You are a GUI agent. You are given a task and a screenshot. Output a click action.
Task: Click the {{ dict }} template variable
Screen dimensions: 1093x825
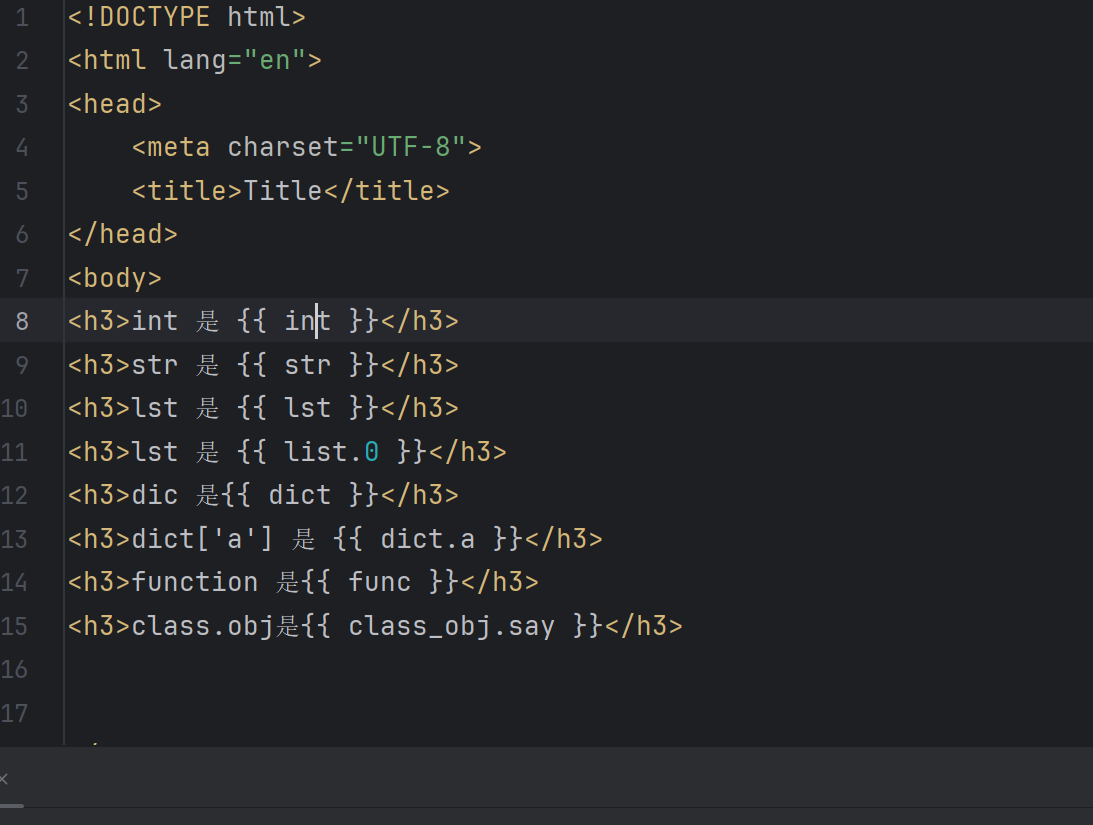[299, 495]
